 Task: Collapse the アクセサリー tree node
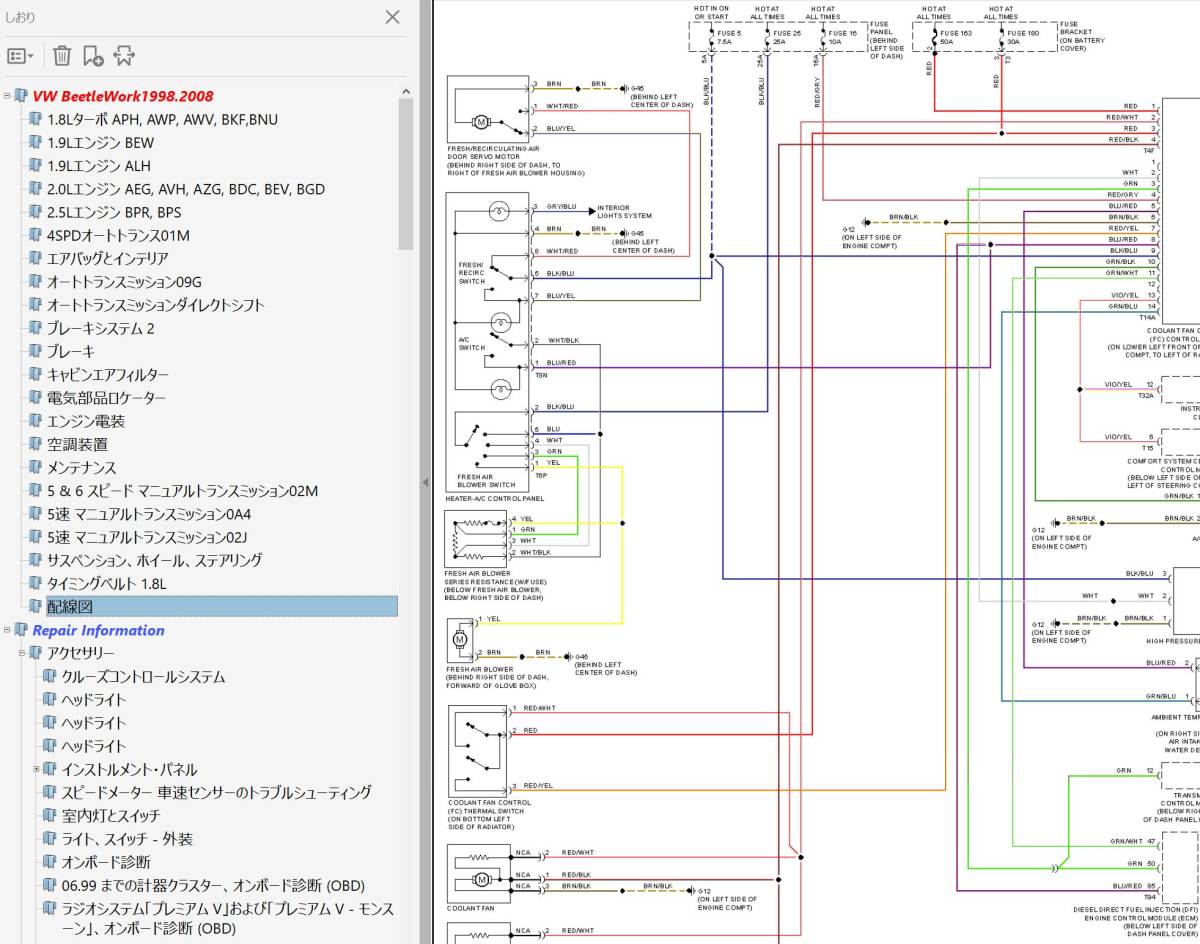click(x=22, y=653)
